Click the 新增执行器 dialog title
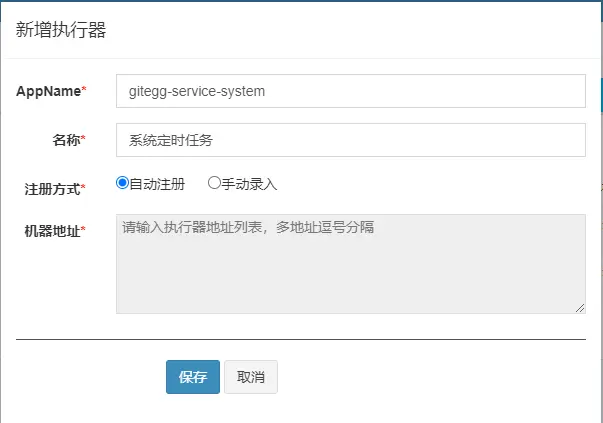 (61, 30)
